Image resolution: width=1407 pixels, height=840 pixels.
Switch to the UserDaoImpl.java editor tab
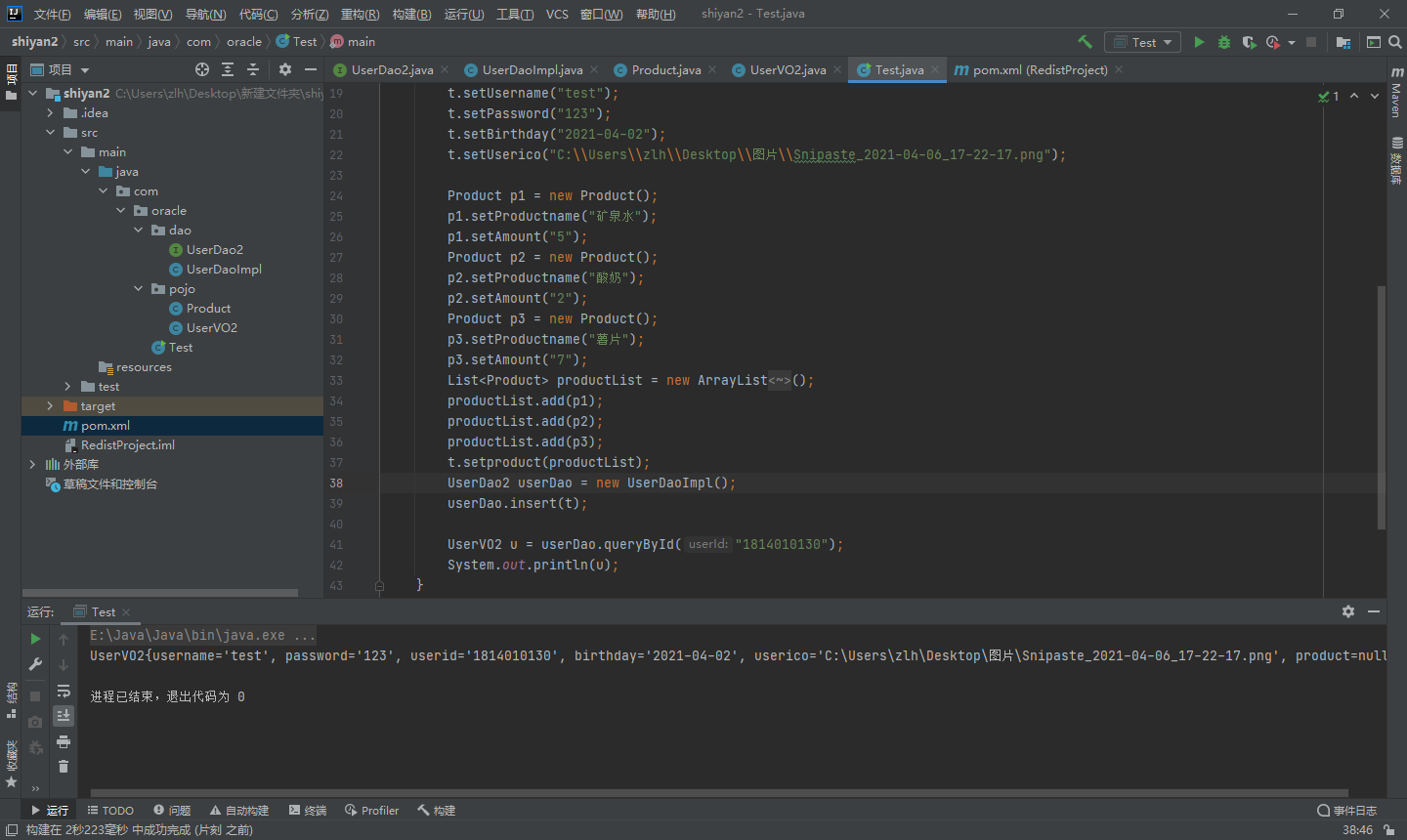(532, 70)
